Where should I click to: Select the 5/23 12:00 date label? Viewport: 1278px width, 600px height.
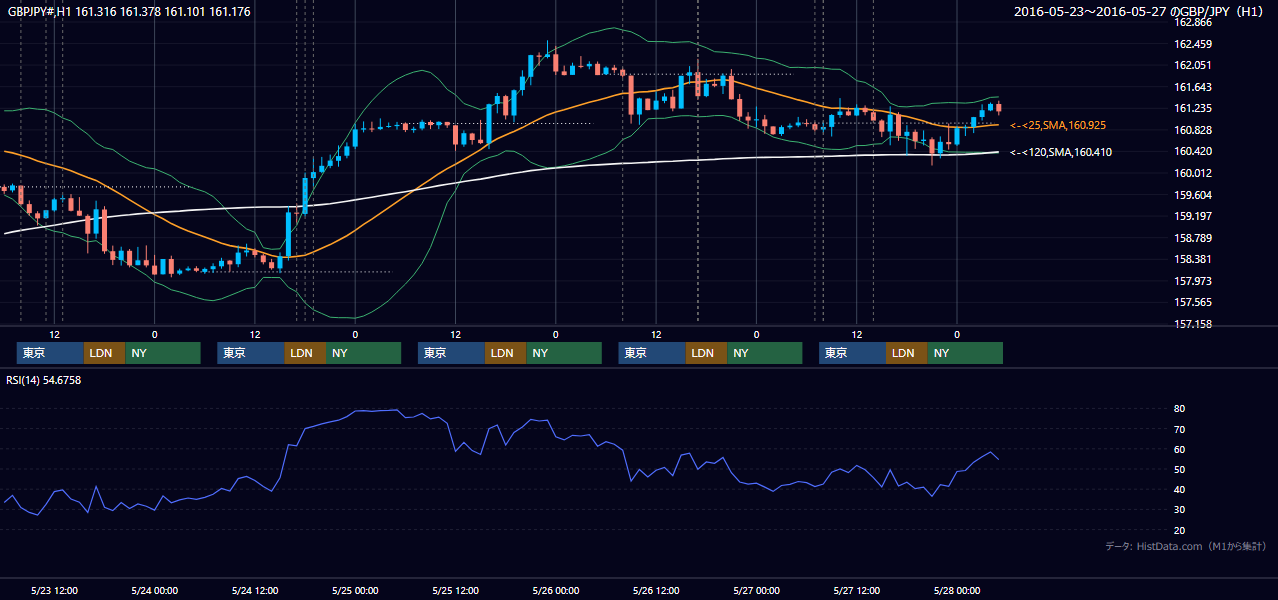pyautogui.click(x=55, y=590)
